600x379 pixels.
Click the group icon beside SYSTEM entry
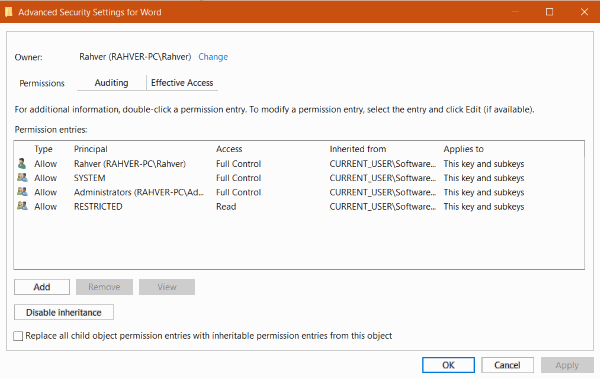22,178
